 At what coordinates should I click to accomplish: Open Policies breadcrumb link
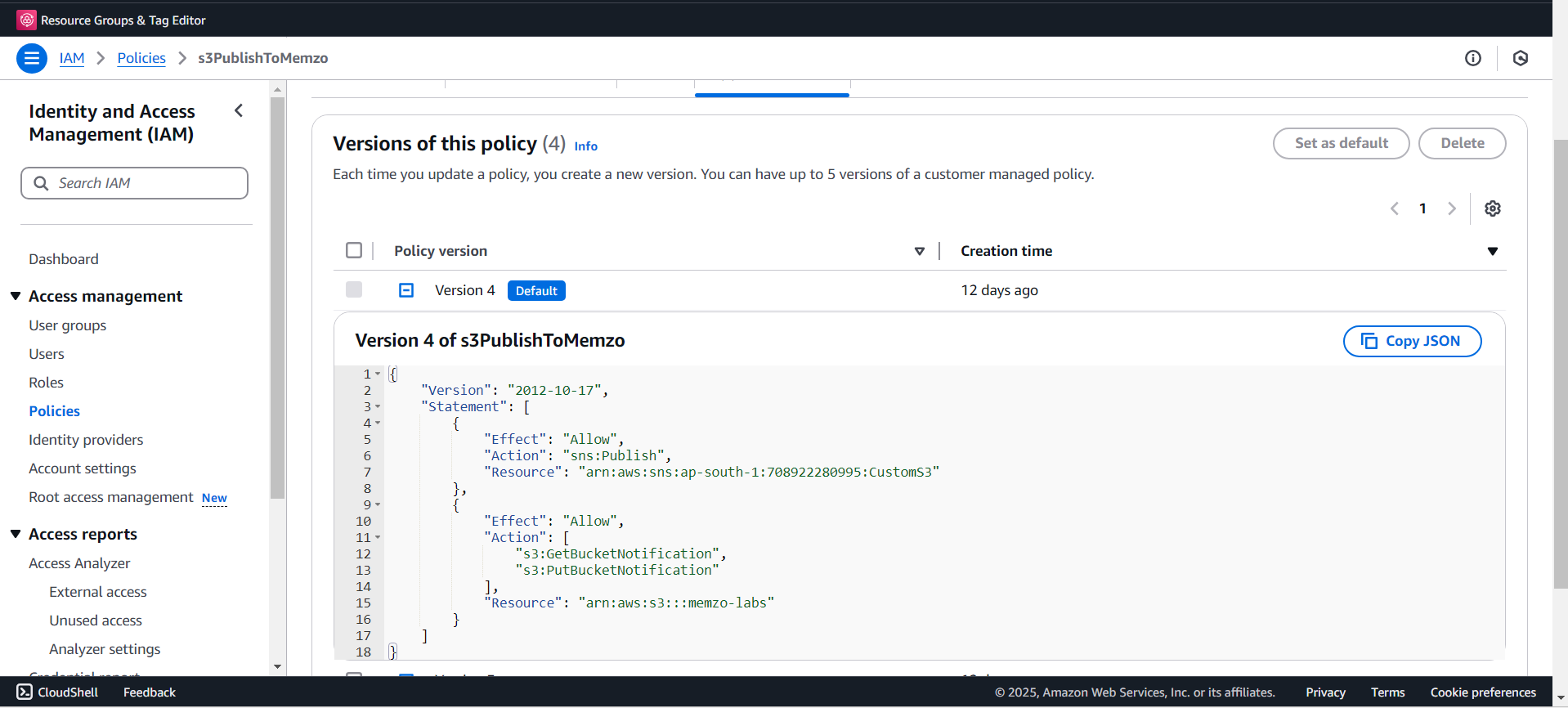(x=141, y=58)
